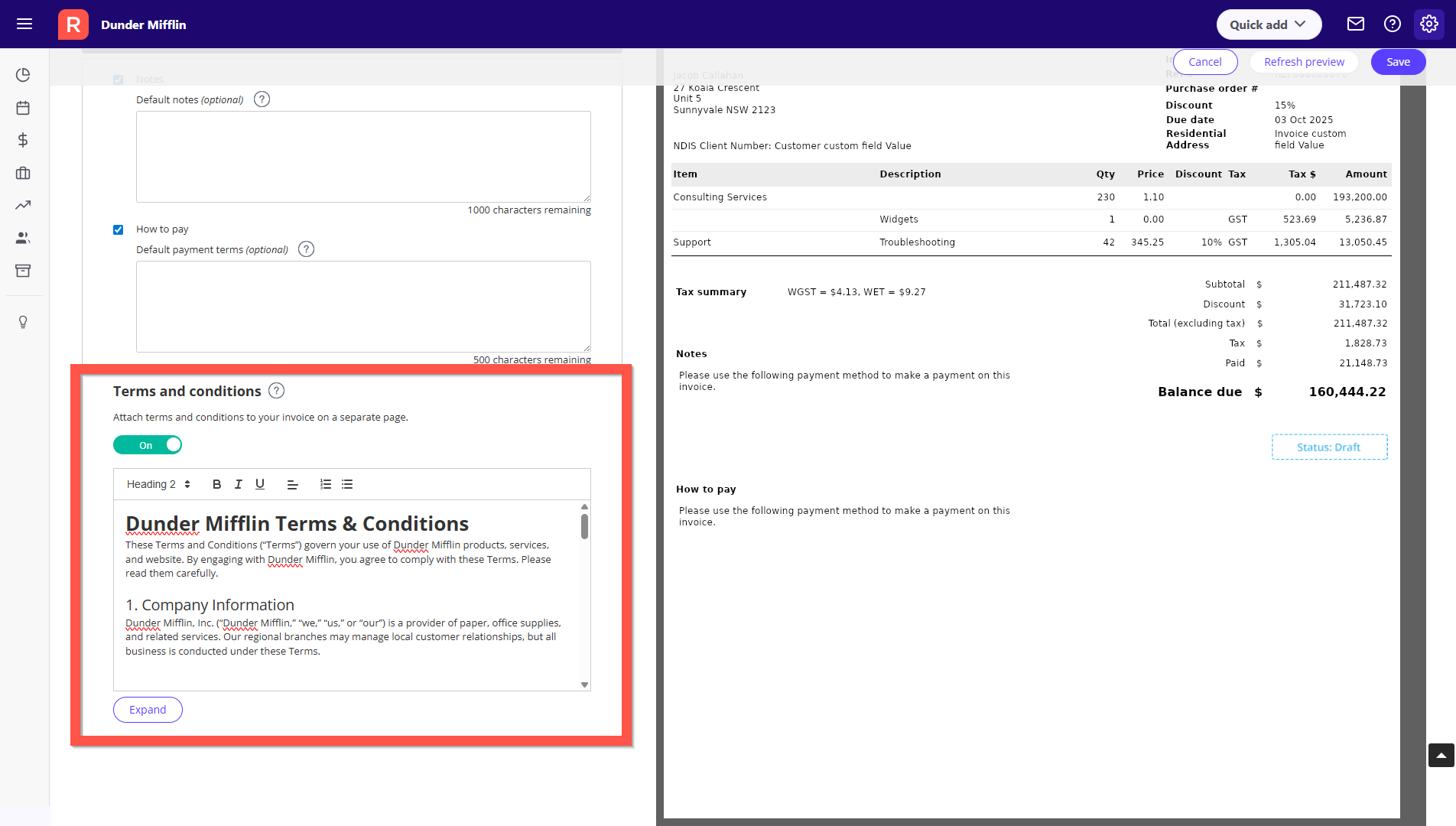Turn off Terms and conditions toggle

point(148,445)
